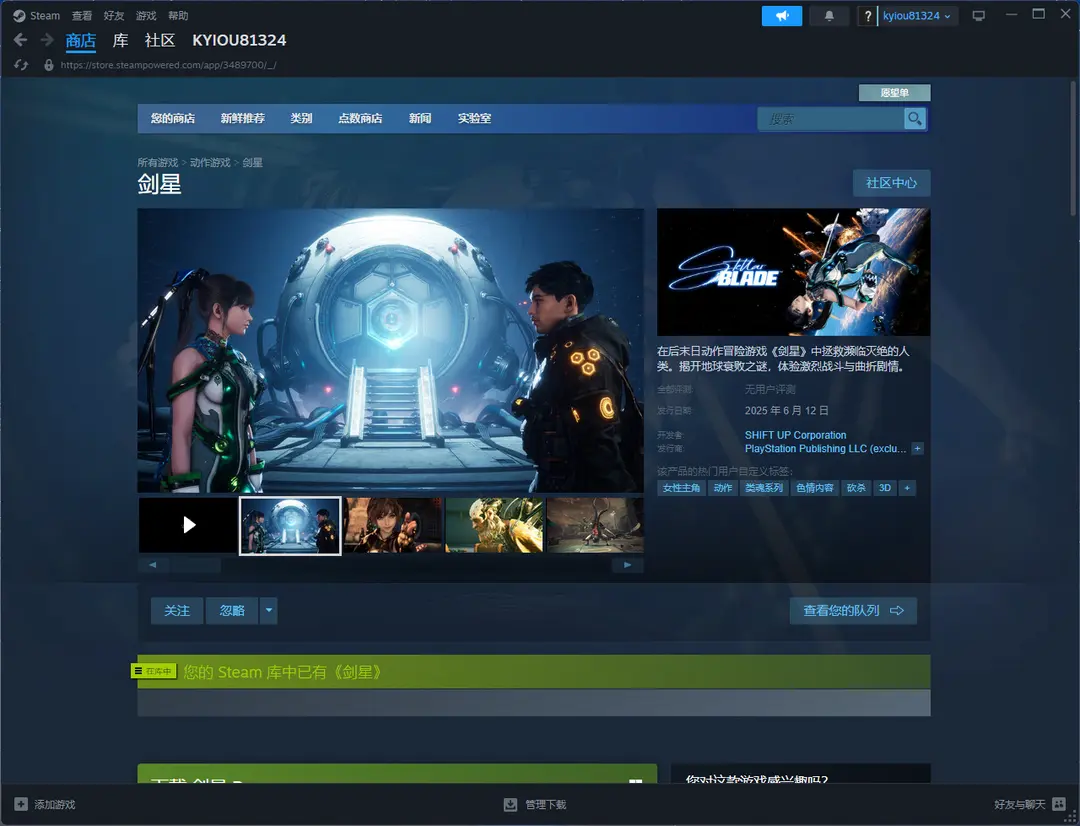The height and width of the screenshot is (826, 1080).
Task: Open the 帮助 menu
Action: click(x=178, y=16)
